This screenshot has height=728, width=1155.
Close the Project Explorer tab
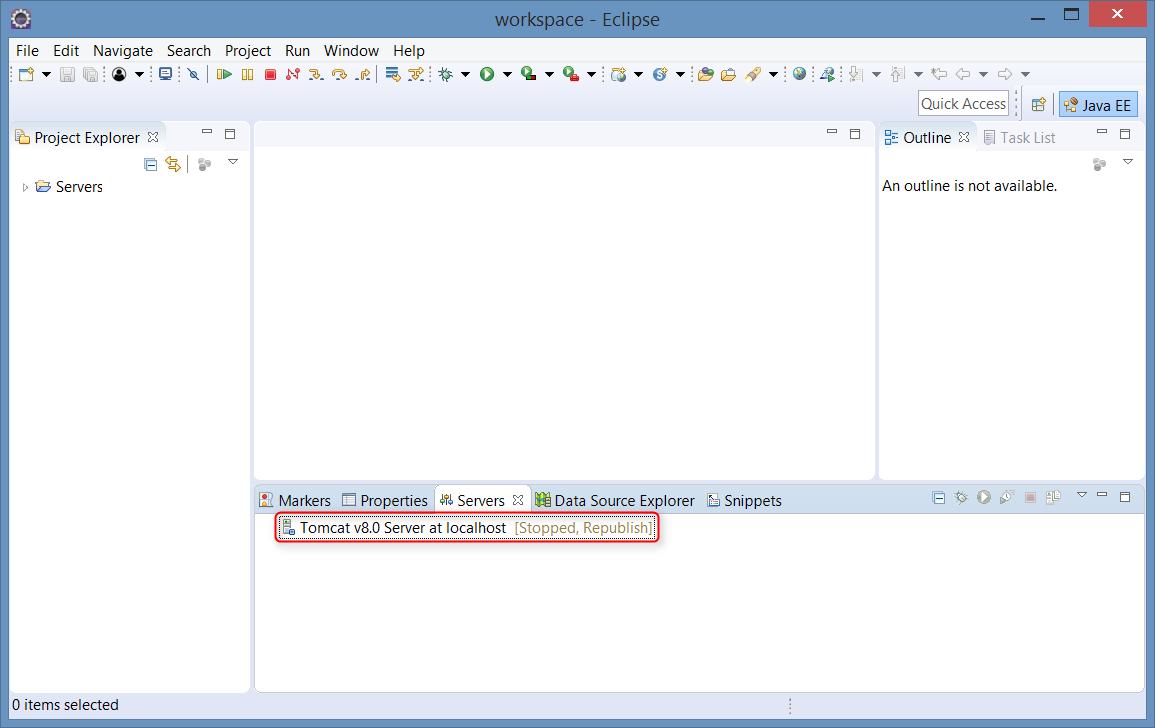point(153,137)
